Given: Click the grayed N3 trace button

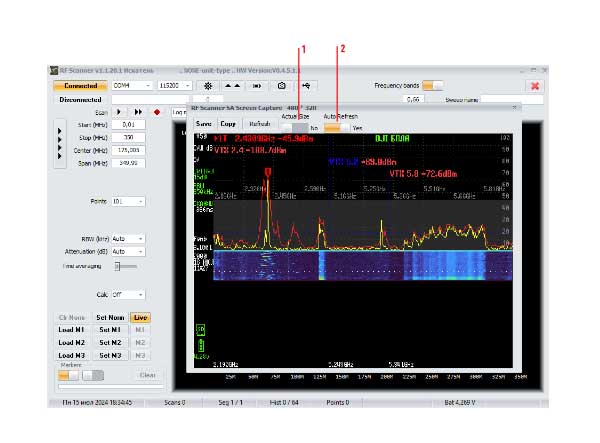Looking at the screenshot, I should pos(140,355).
